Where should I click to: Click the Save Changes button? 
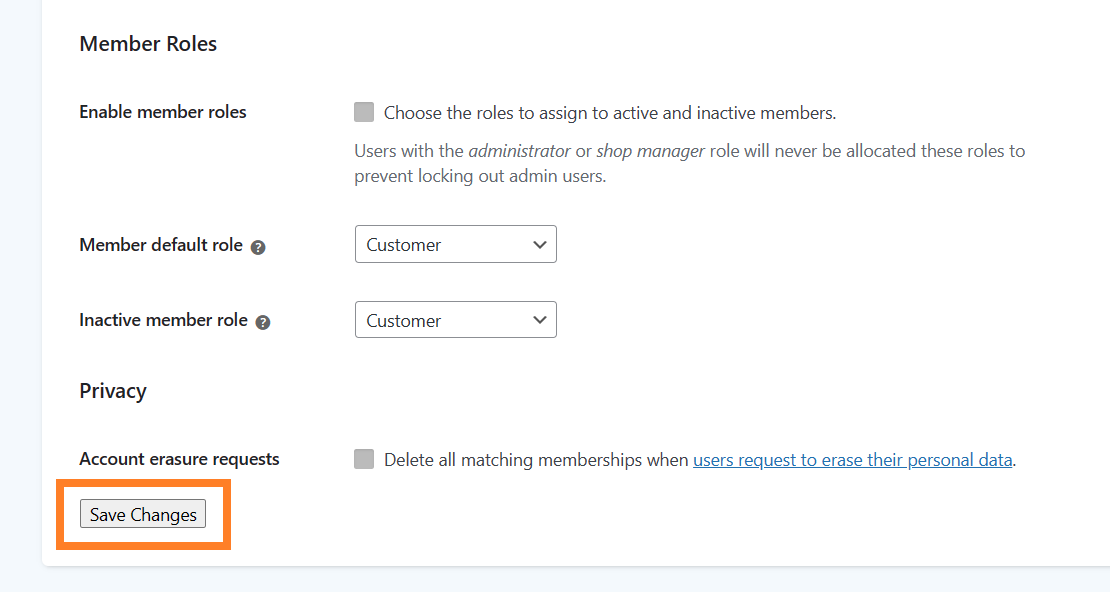coord(143,514)
